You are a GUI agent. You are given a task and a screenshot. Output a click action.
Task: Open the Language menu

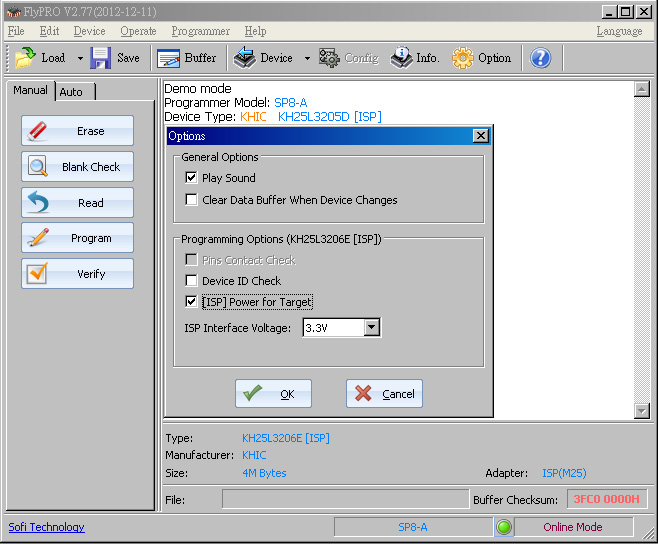pyautogui.click(x=619, y=31)
